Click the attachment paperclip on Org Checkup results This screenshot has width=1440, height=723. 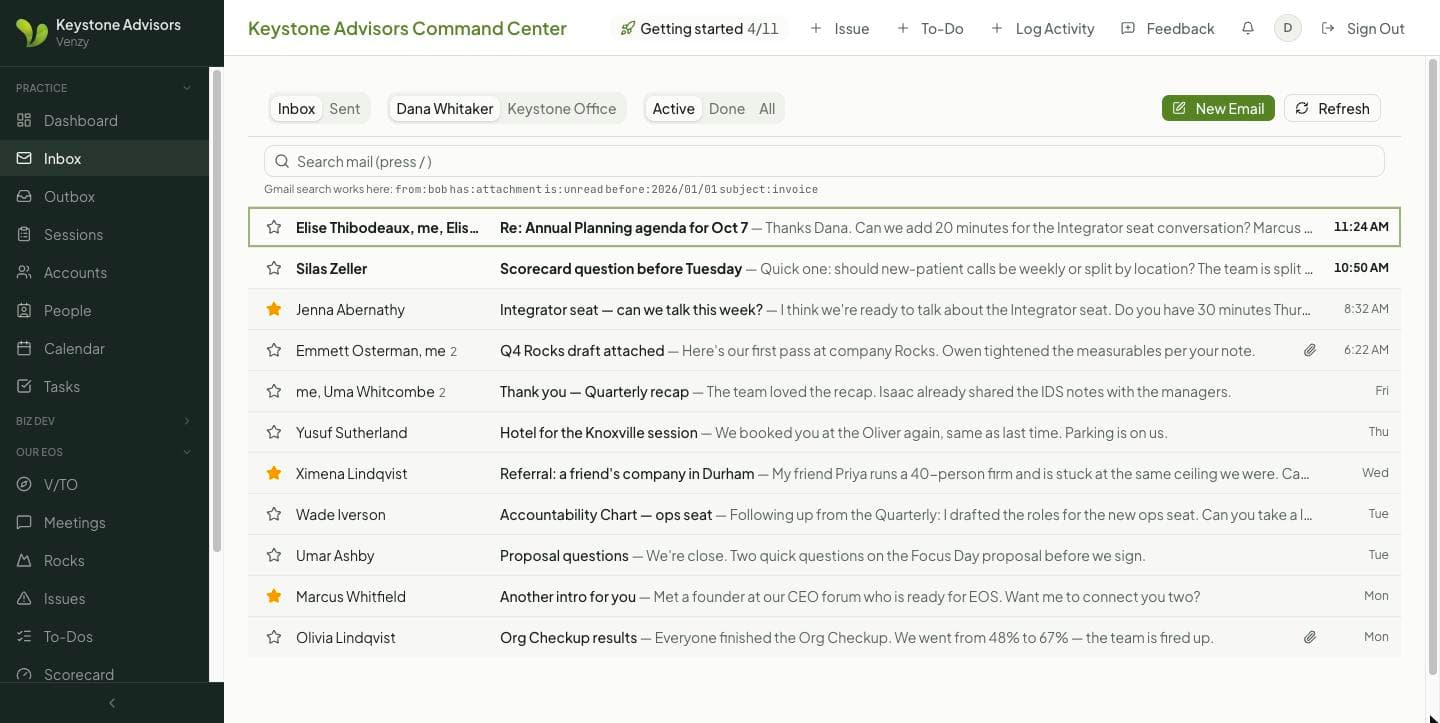(x=1309, y=637)
